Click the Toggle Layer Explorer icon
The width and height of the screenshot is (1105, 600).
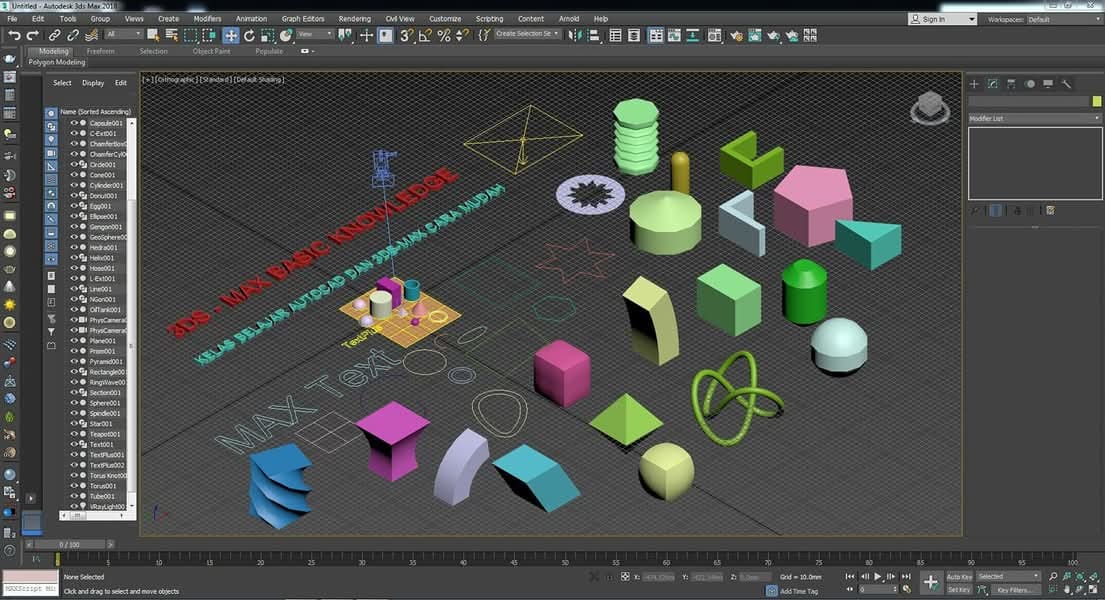(634, 35)
